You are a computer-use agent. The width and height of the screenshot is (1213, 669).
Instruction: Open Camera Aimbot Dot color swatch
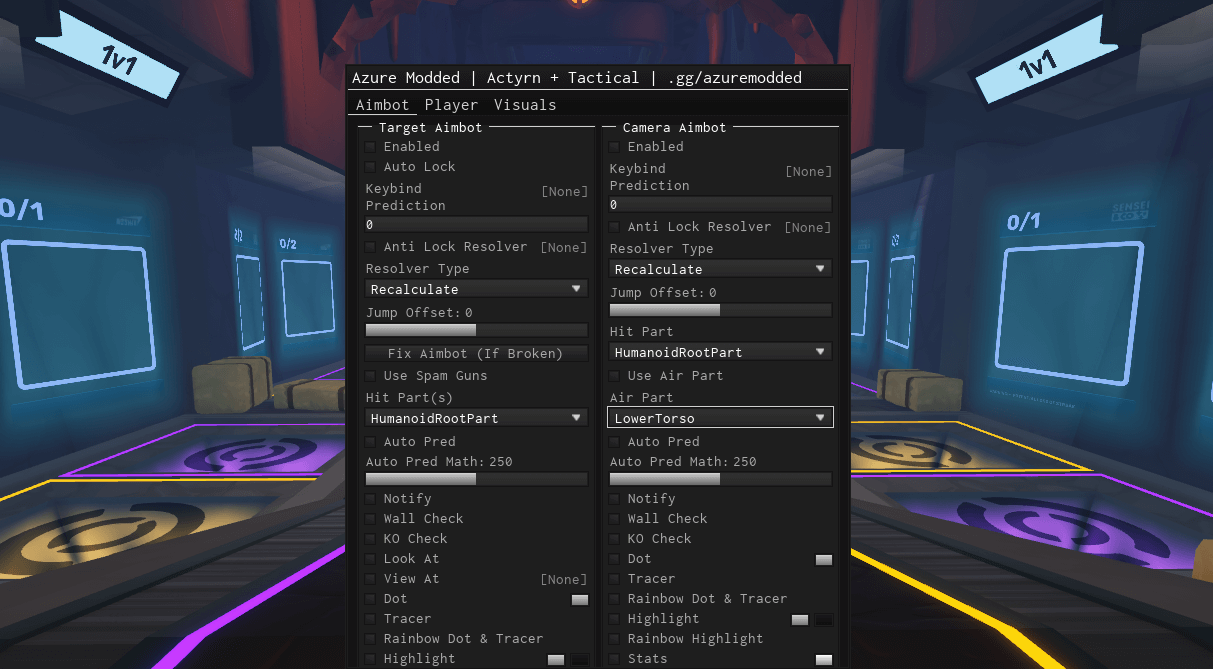click(x=824, y=560)
